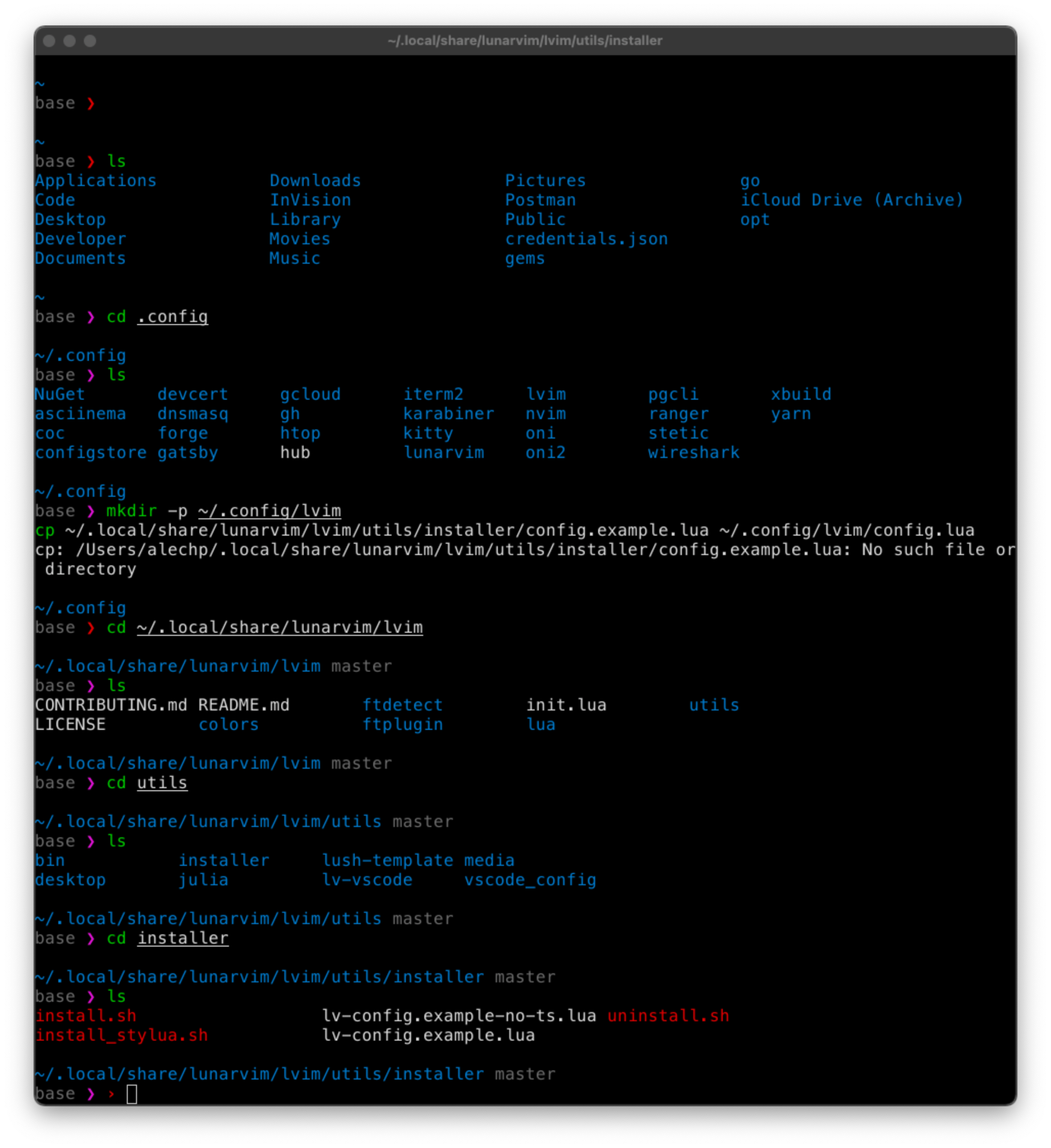Click the red install.sh filename
This screenshot has height=1148, width=1051.
[85, 1015]
